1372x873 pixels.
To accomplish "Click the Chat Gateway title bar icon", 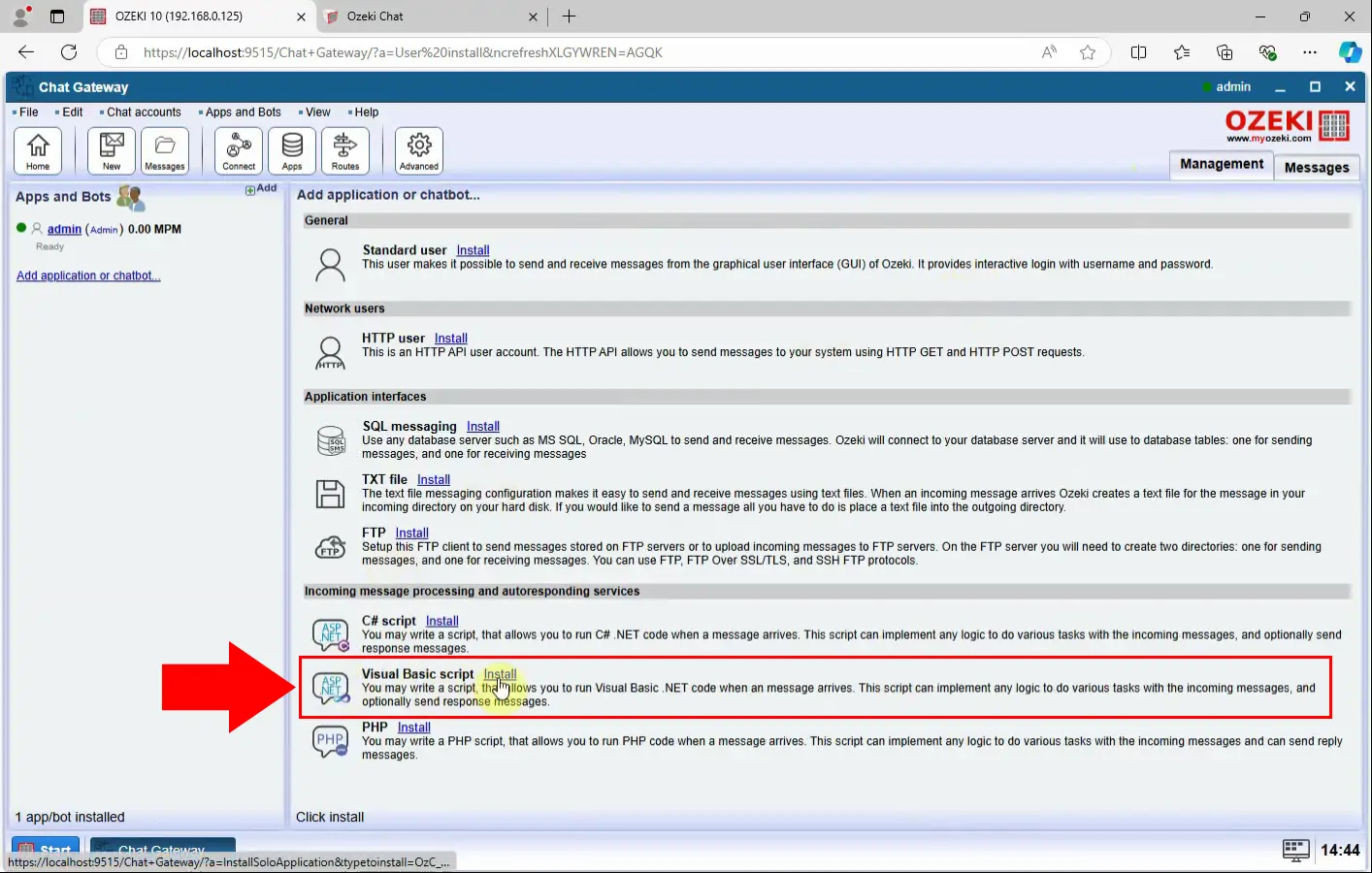I will 23,86.
